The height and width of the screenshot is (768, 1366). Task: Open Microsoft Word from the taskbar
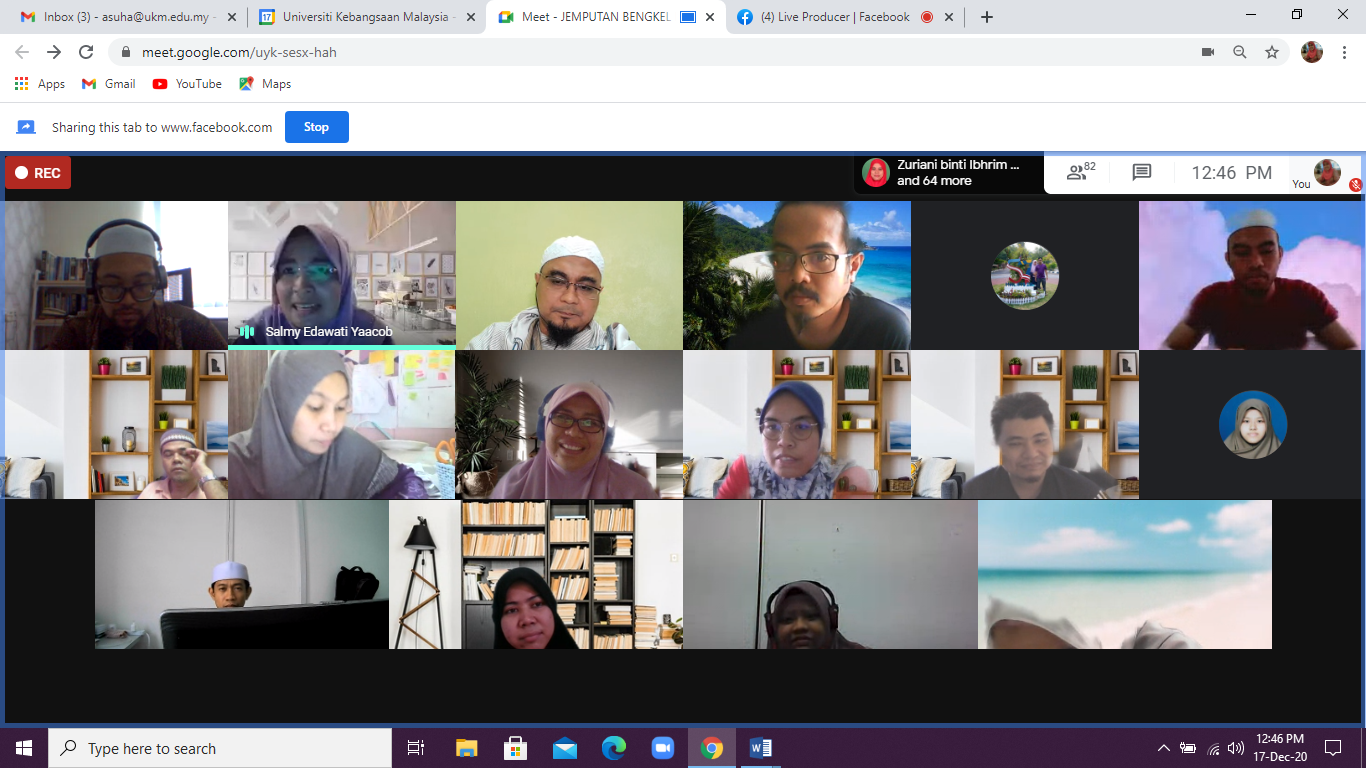point(760,748)
